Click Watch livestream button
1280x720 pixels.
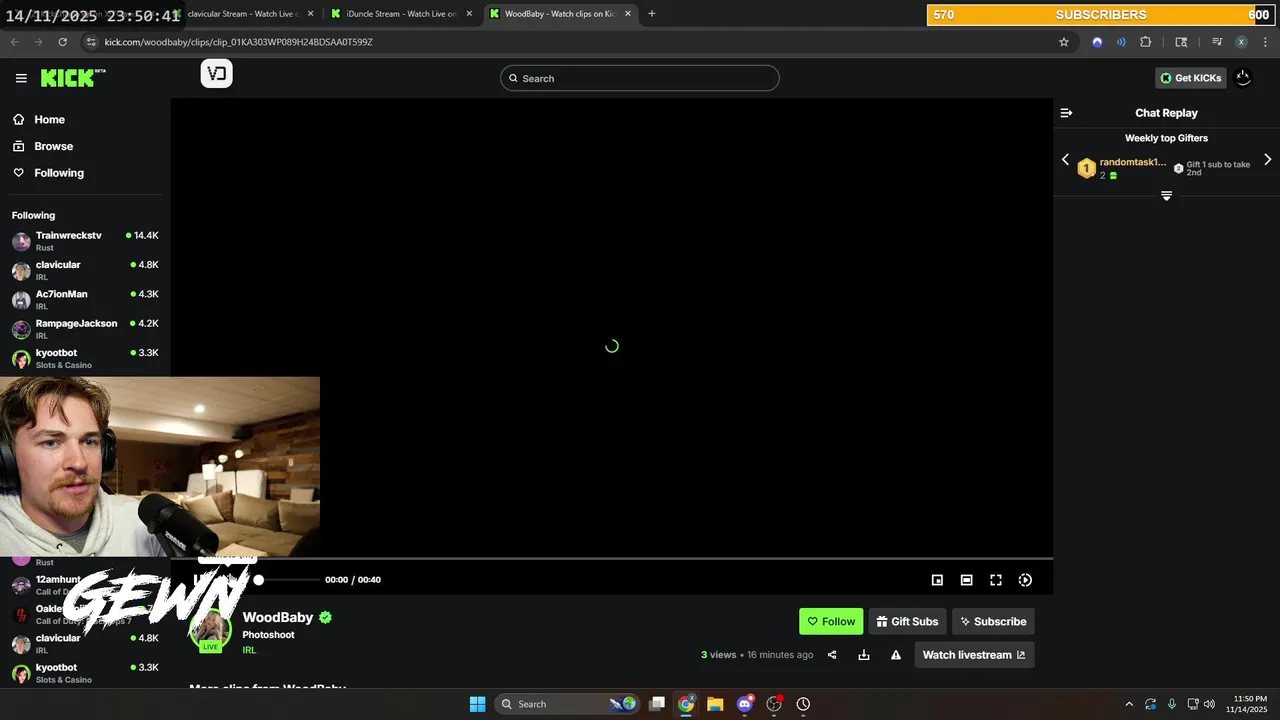coord(974,655)
